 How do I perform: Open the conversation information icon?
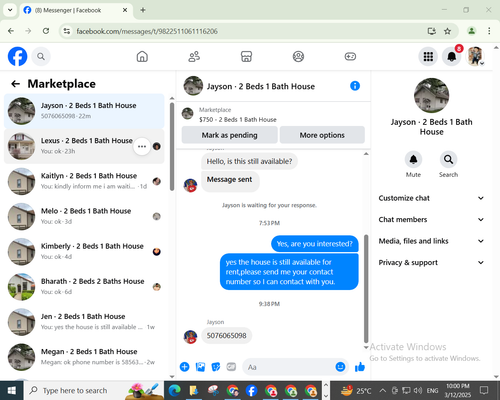355,86
